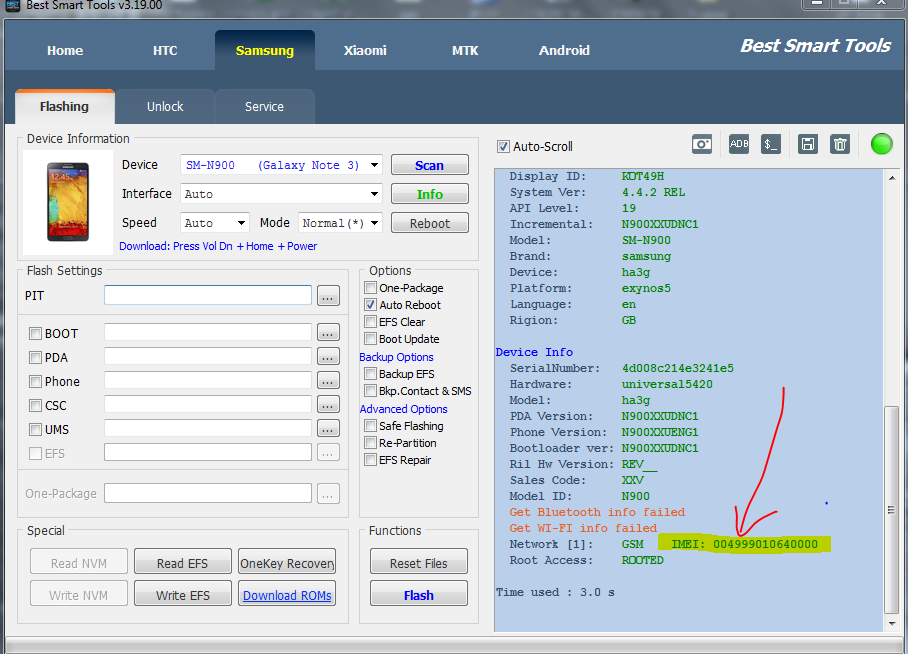Click the Flash button
Image resolution: width=908 pixels, height=654 pixels.
(x=419, y=594)
